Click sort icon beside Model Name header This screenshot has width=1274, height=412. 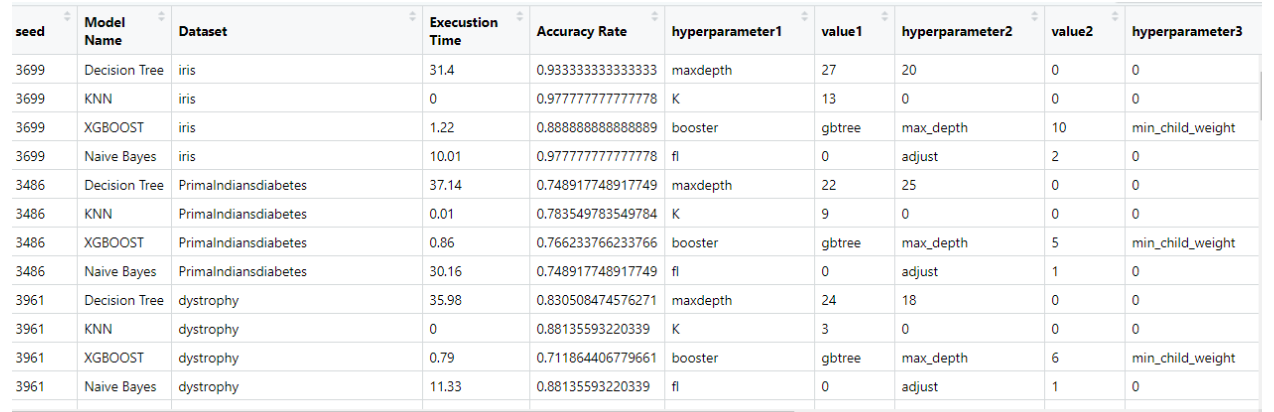click(162, 16)
